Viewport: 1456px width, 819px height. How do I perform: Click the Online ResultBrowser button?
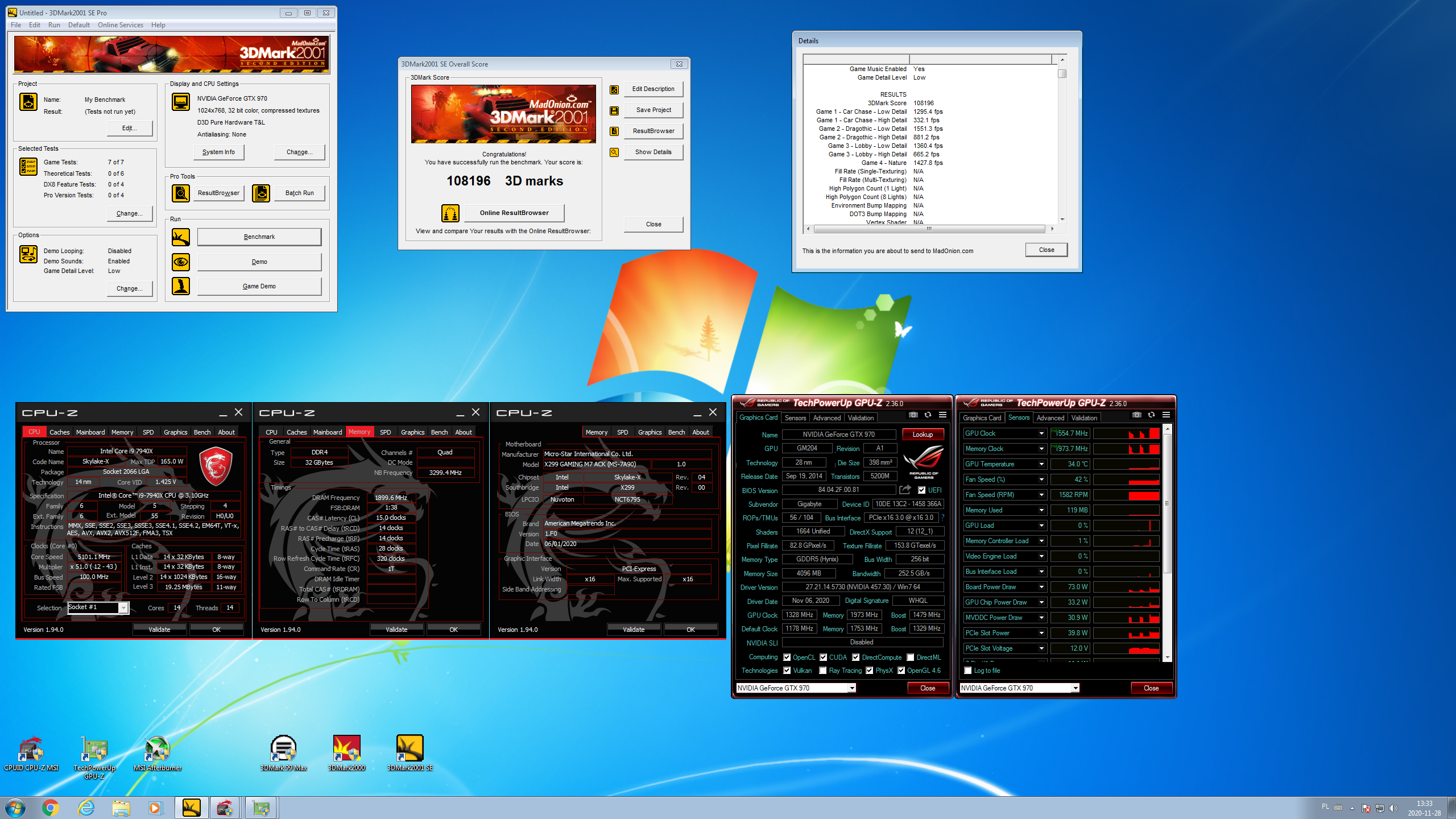tap(514, 213)
